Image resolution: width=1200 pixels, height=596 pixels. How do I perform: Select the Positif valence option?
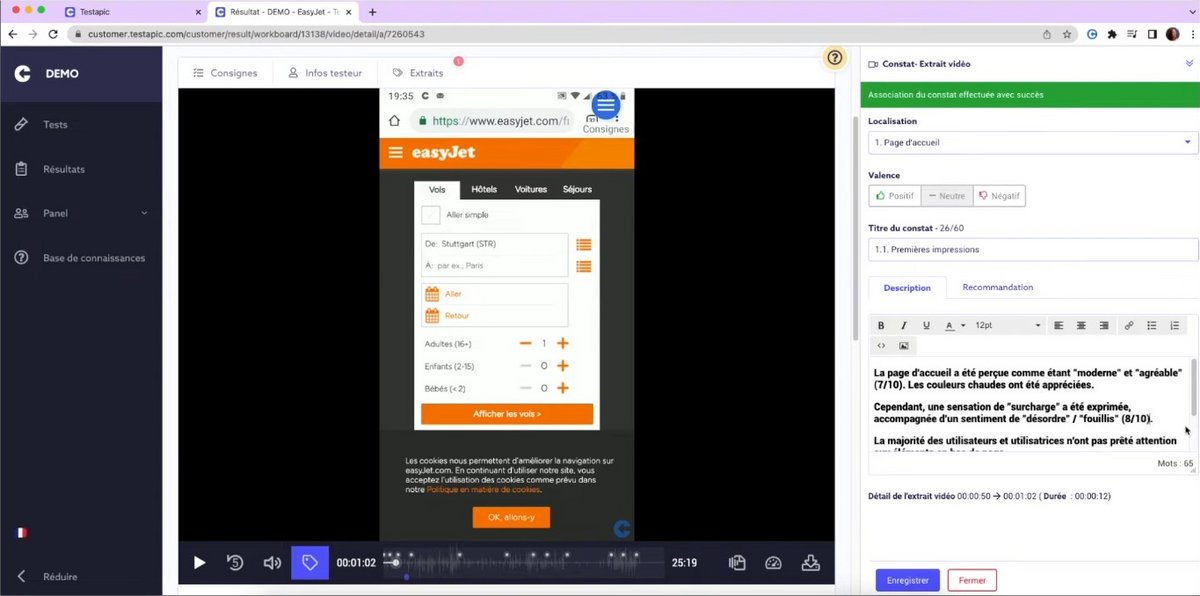[893, 195]
